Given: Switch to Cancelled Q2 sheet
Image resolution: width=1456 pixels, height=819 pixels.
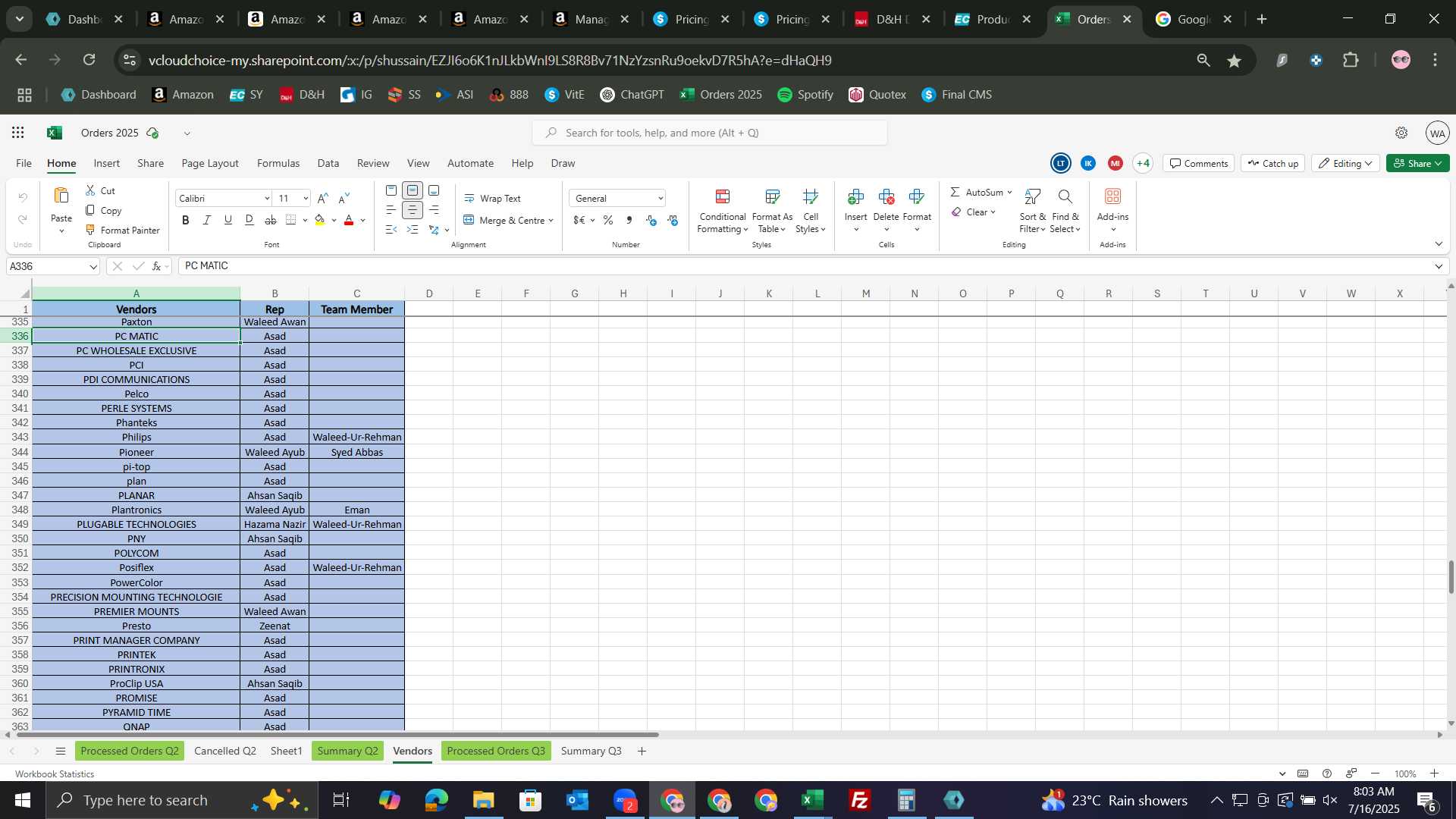Looking at the screenshot, I should click(225, 751).
